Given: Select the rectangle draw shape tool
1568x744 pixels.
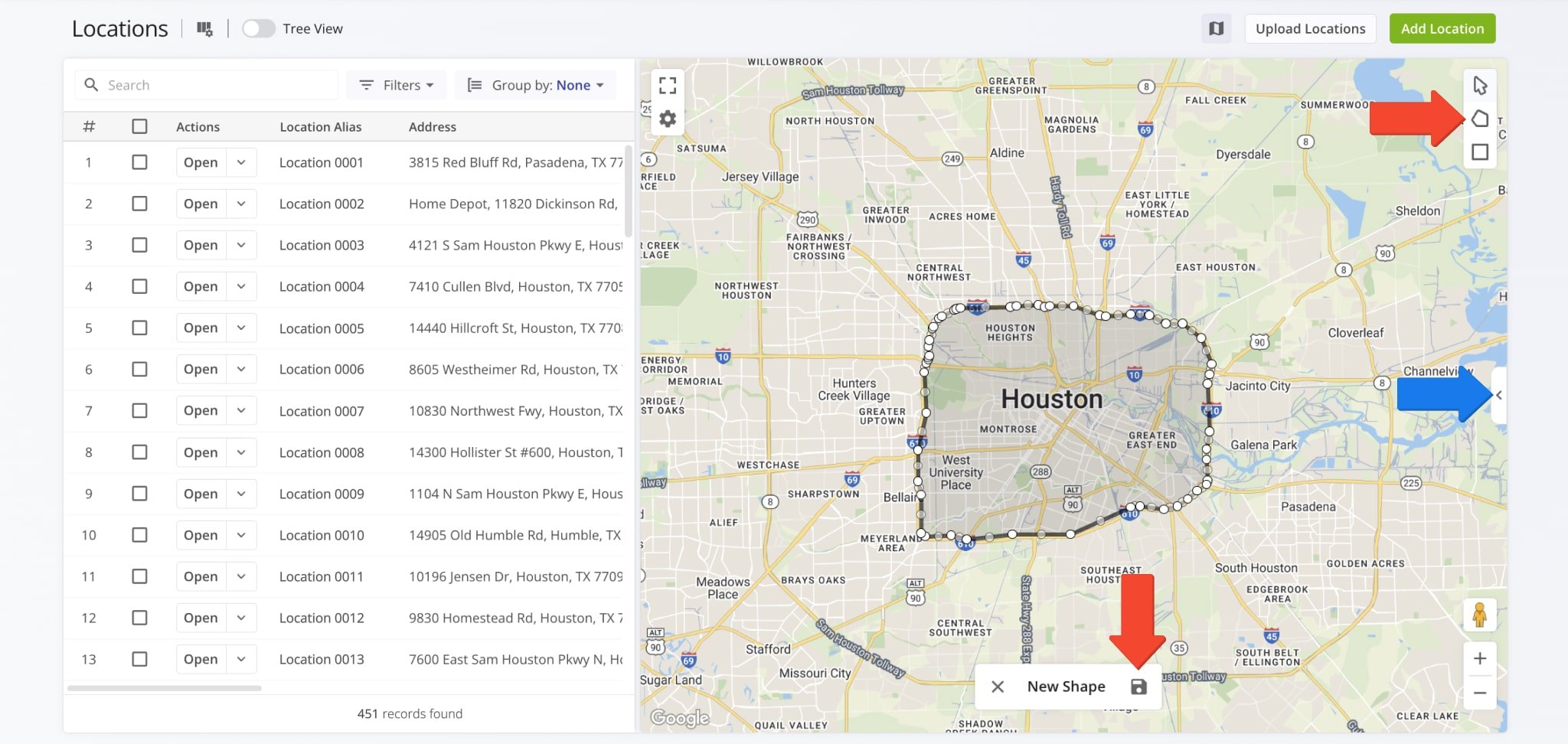Looking at the screenshot, I should (1480, 152).
